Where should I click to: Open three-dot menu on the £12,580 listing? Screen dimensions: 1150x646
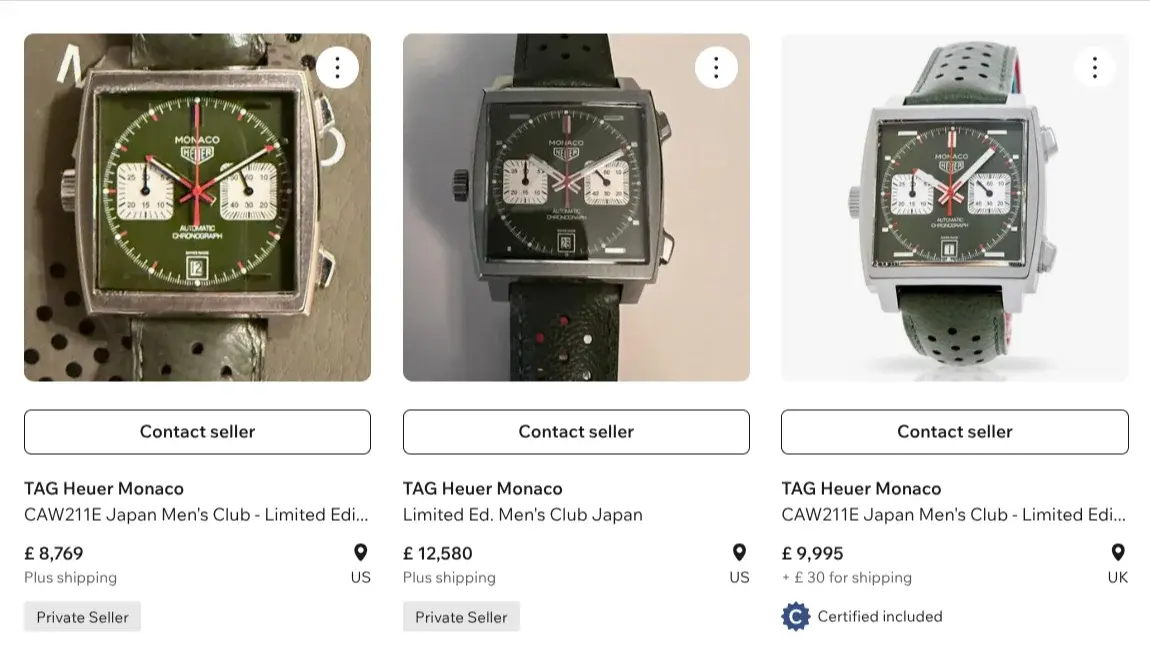[716, 67]
